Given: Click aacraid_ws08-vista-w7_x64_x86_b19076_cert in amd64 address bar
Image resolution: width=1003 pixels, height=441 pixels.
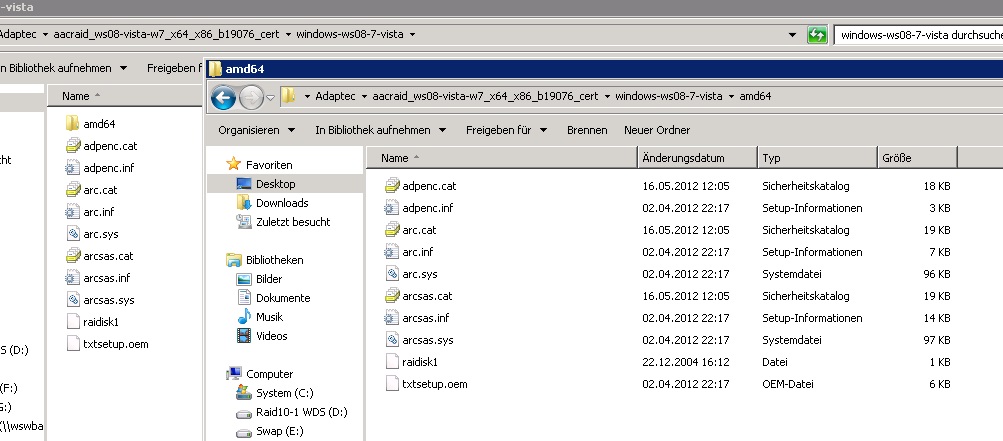Looking at the screenshot, I should (x=484, y=97).
